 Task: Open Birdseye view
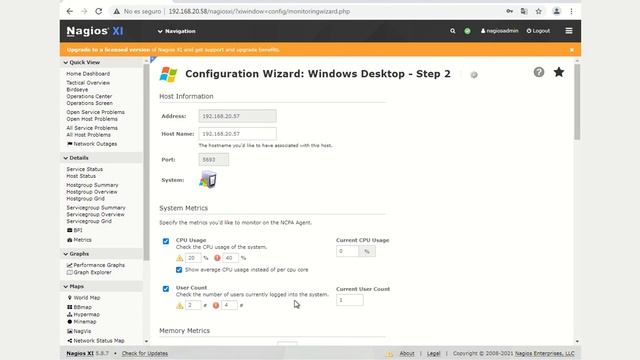click(x=77, y=90)
